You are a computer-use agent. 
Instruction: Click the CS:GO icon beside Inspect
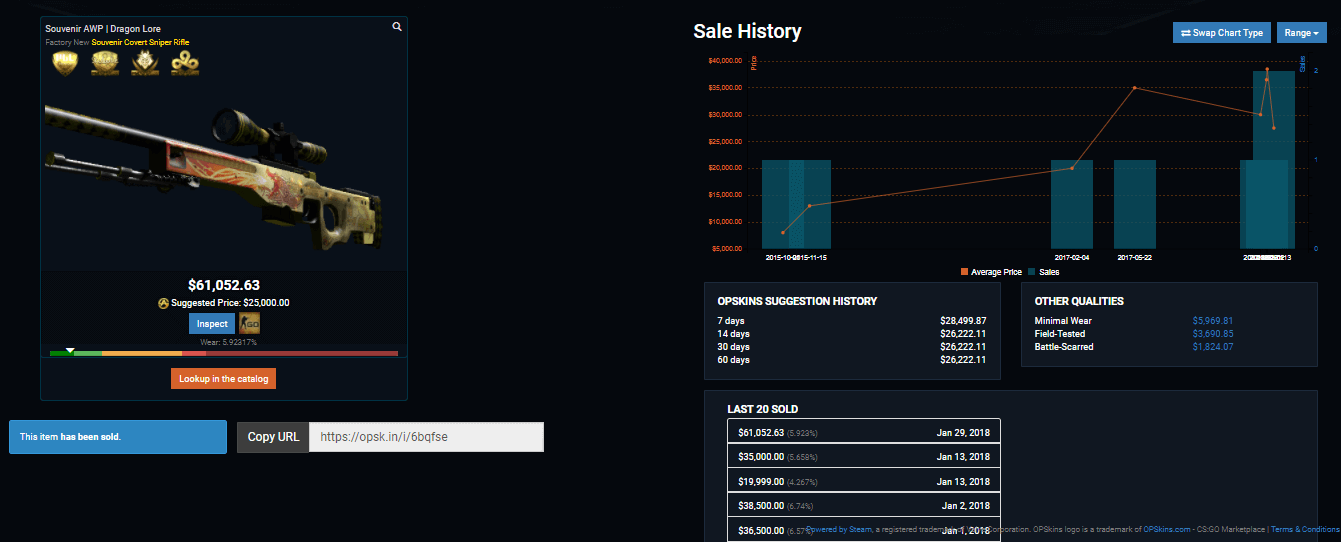[x=250, y=324]
